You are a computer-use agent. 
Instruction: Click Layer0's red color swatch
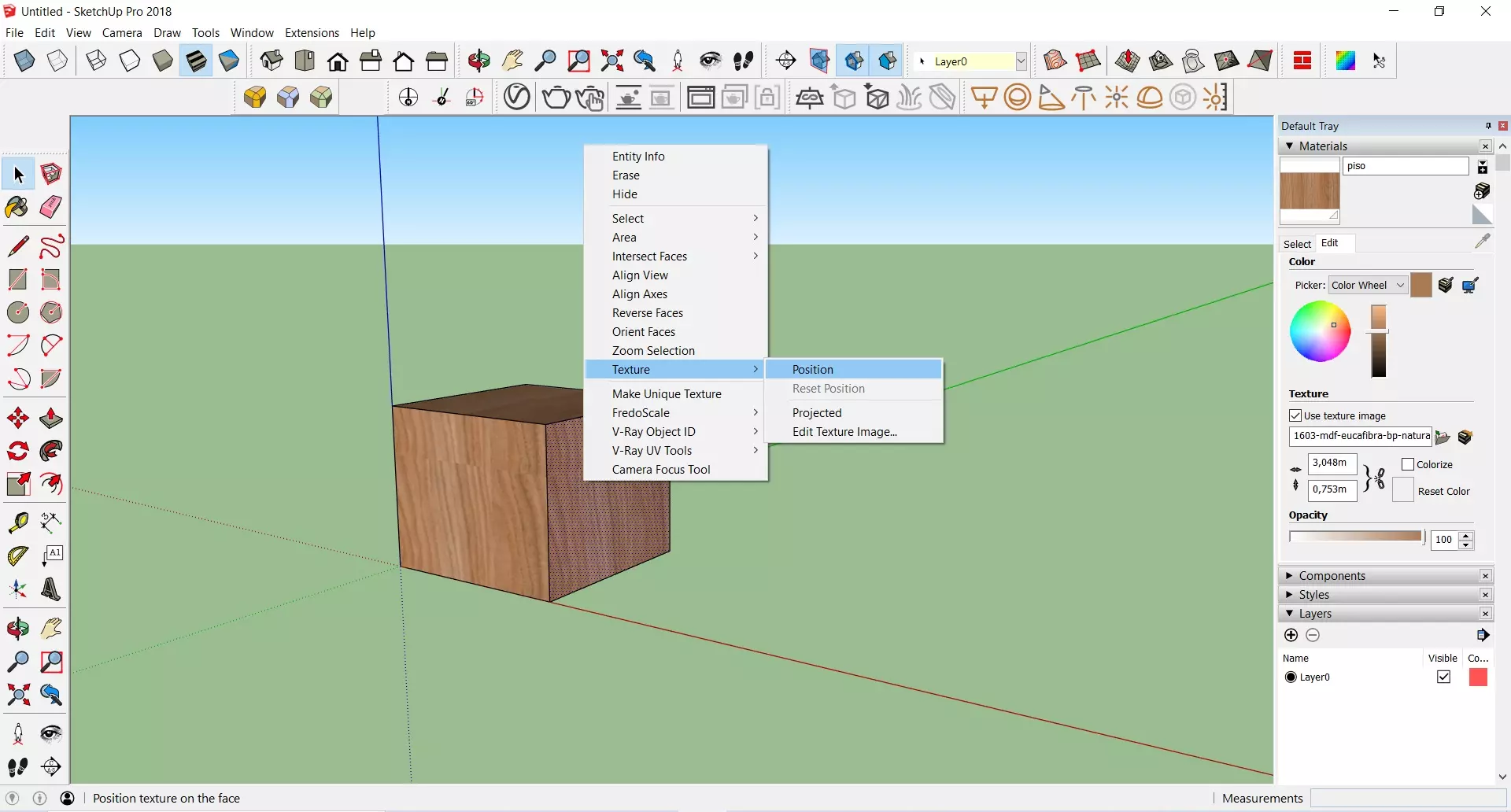pos(1479,677)
